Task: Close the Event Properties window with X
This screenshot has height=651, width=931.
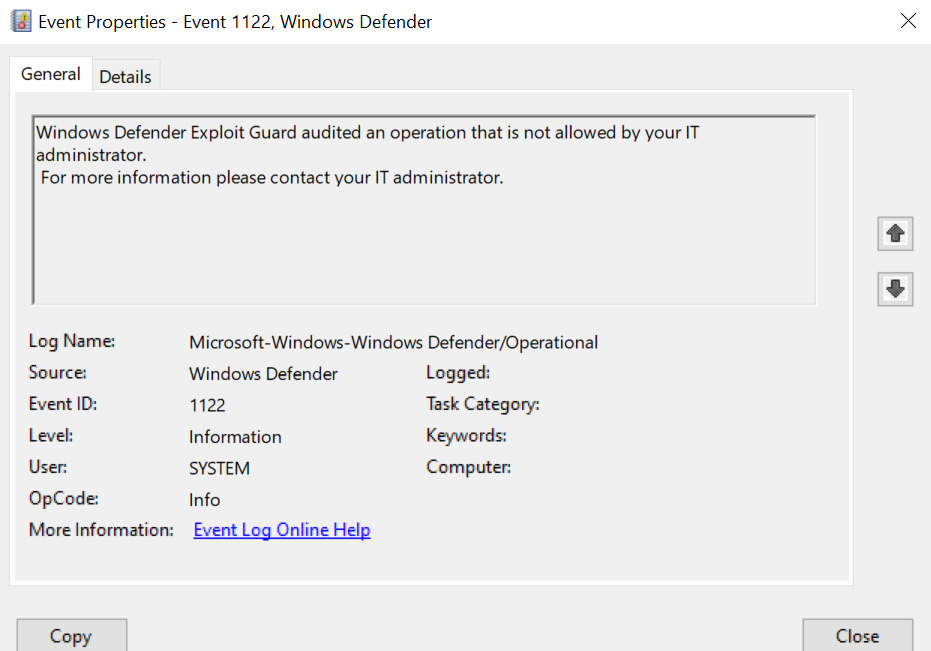Action: click(908, 21)
